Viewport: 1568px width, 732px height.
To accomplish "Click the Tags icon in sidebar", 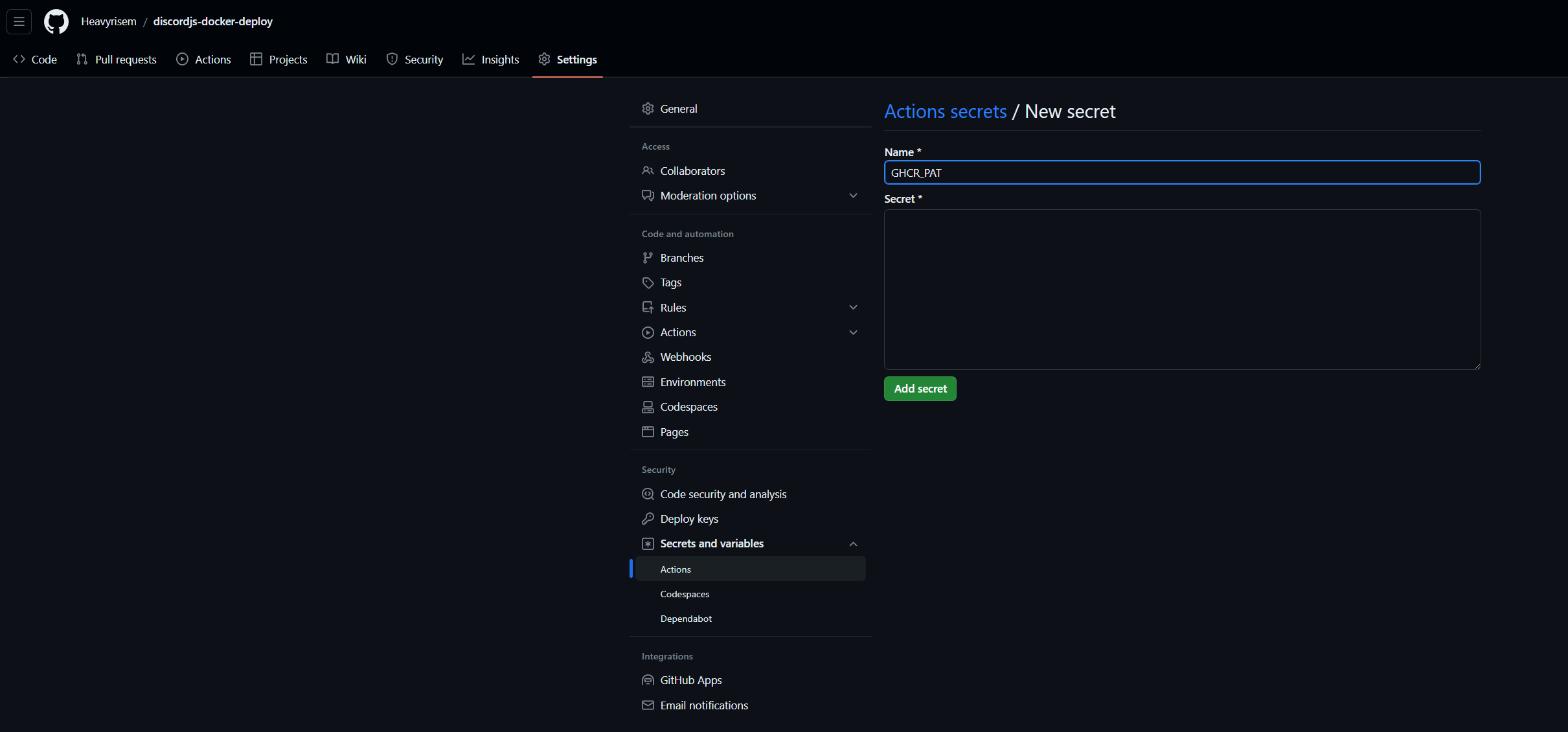I will coord(648,282).
